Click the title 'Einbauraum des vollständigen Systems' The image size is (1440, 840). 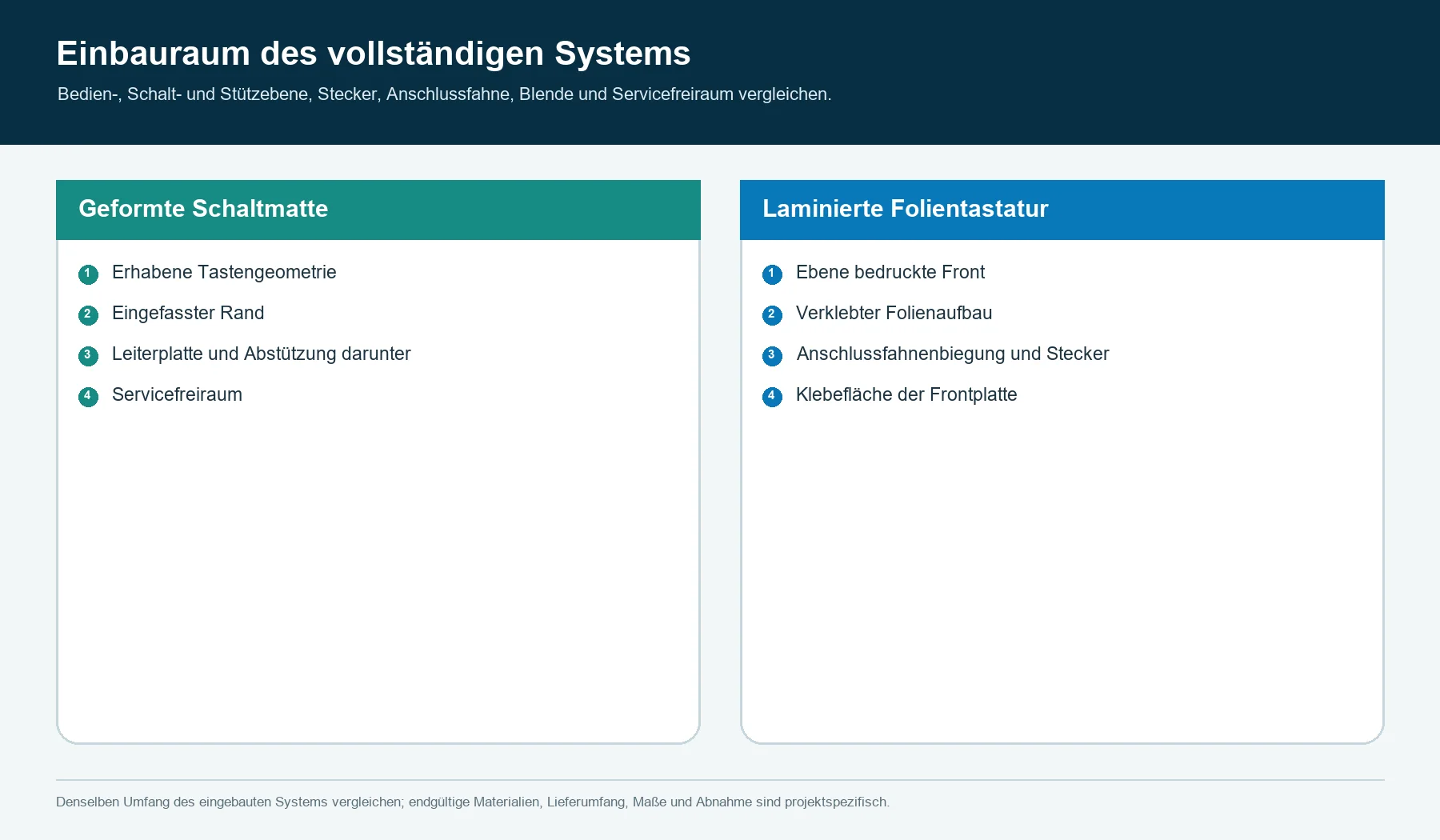[374, 54]
